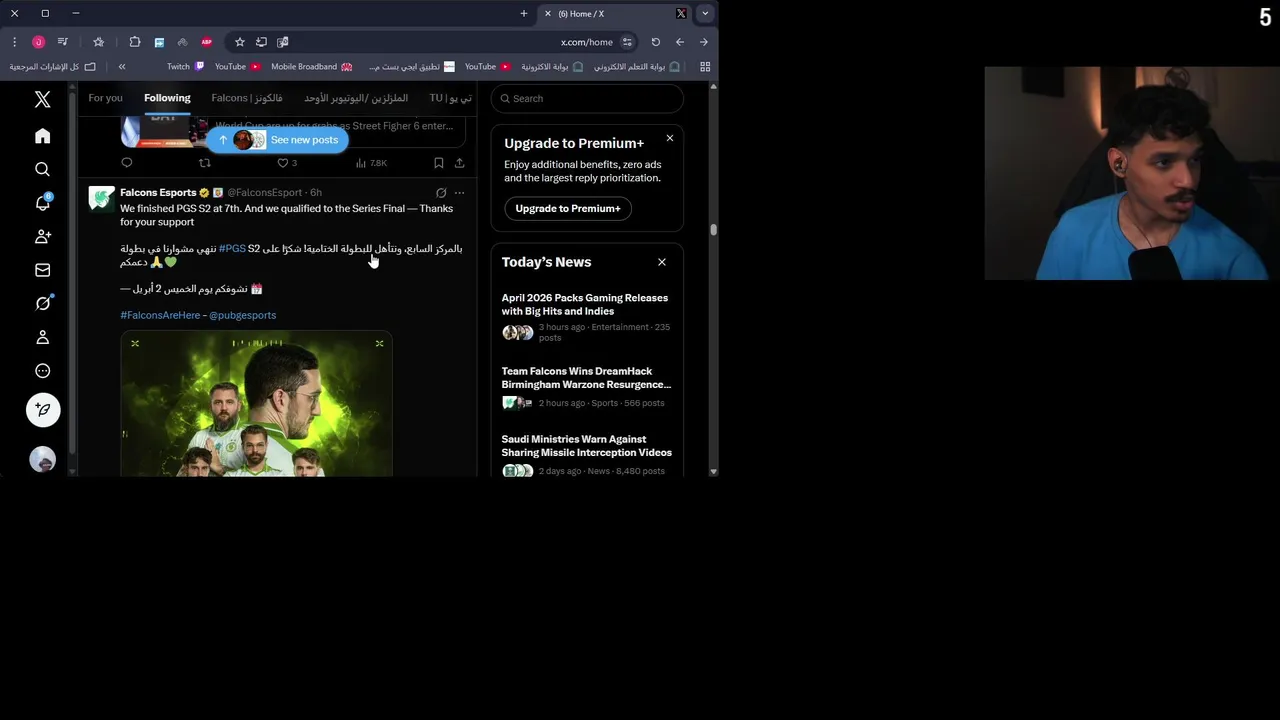Switch to For you tab
Screen dimensions: 1280x720
pyautogui.click(x=105, y=98)
